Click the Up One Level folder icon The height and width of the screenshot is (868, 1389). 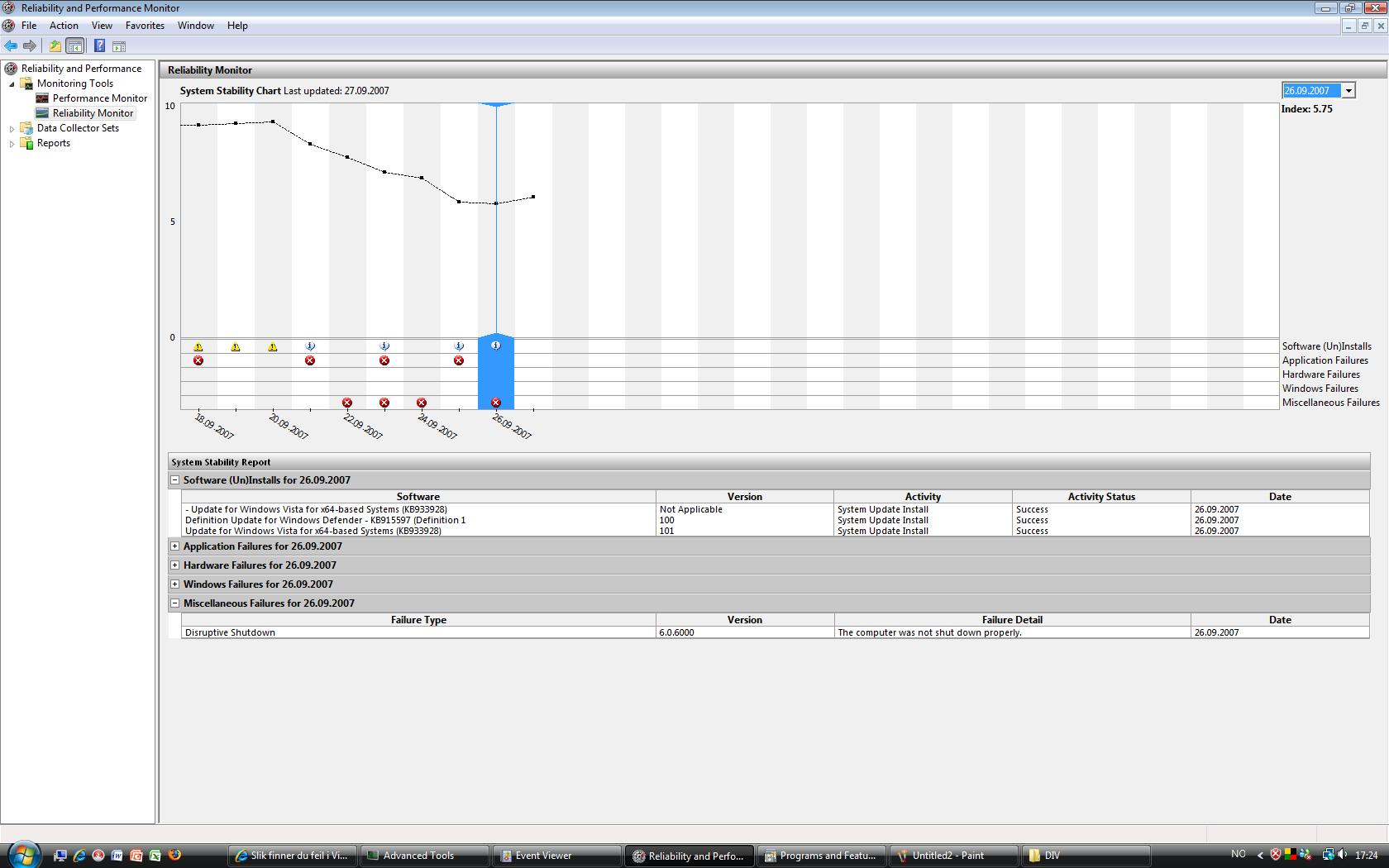[x=55, y=46]
